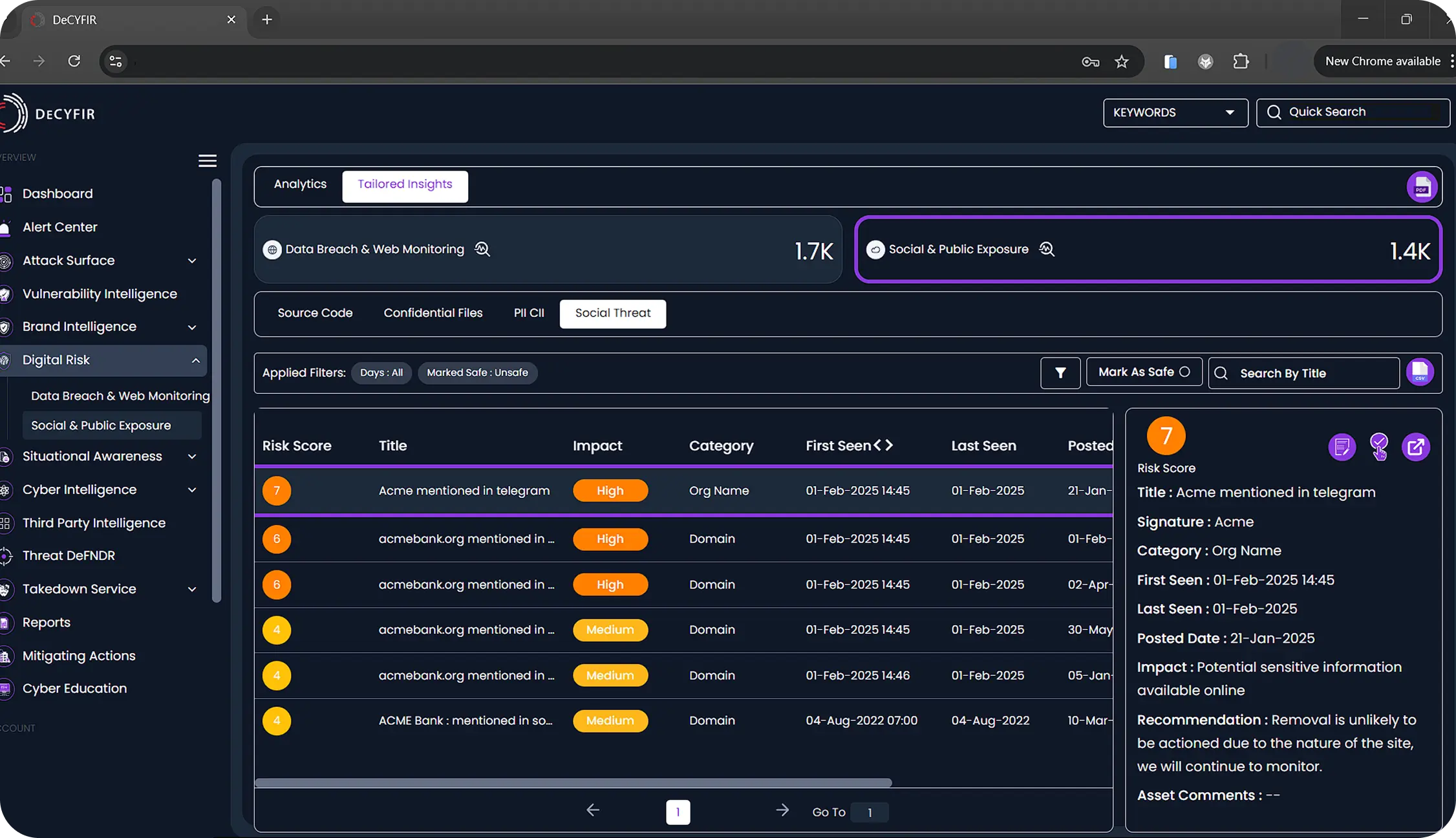This screenshot has width=1456, height=838.
Task: Click the CSV export icon
Action: coord(1420,372)
